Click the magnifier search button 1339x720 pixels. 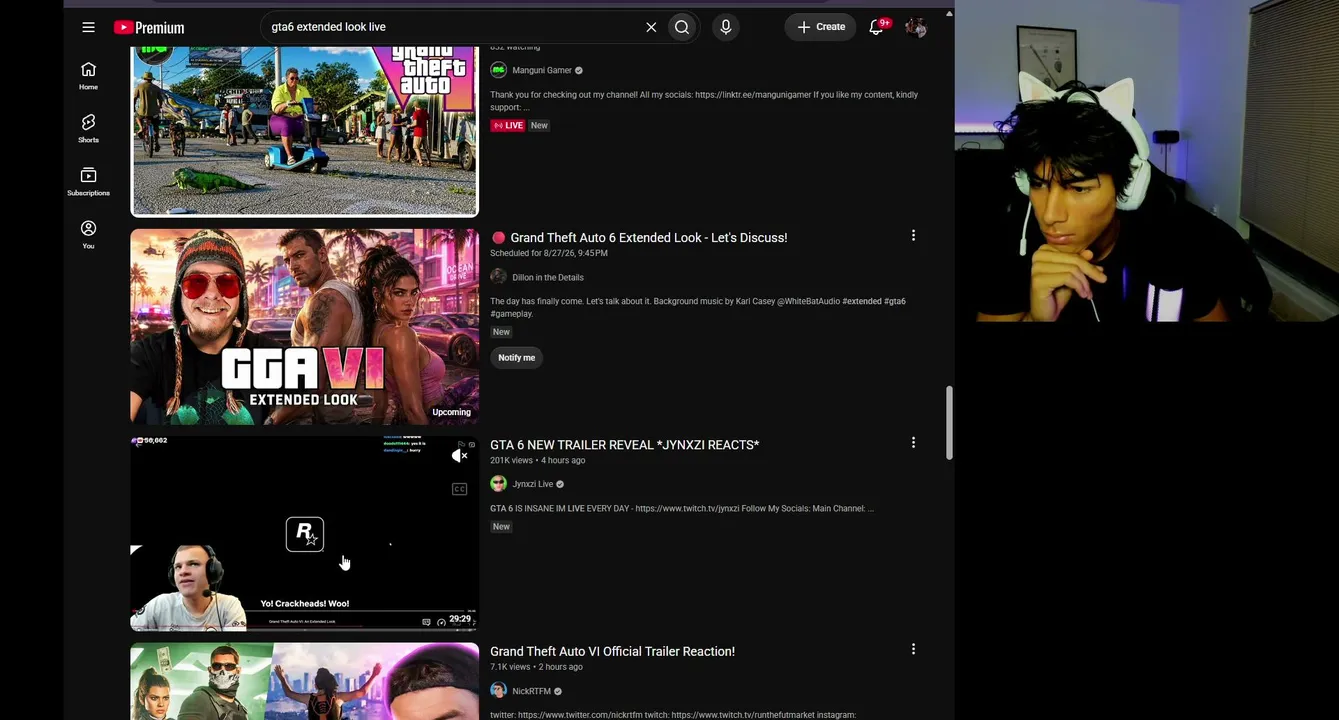pyautogui.click(x=682, y=27)
